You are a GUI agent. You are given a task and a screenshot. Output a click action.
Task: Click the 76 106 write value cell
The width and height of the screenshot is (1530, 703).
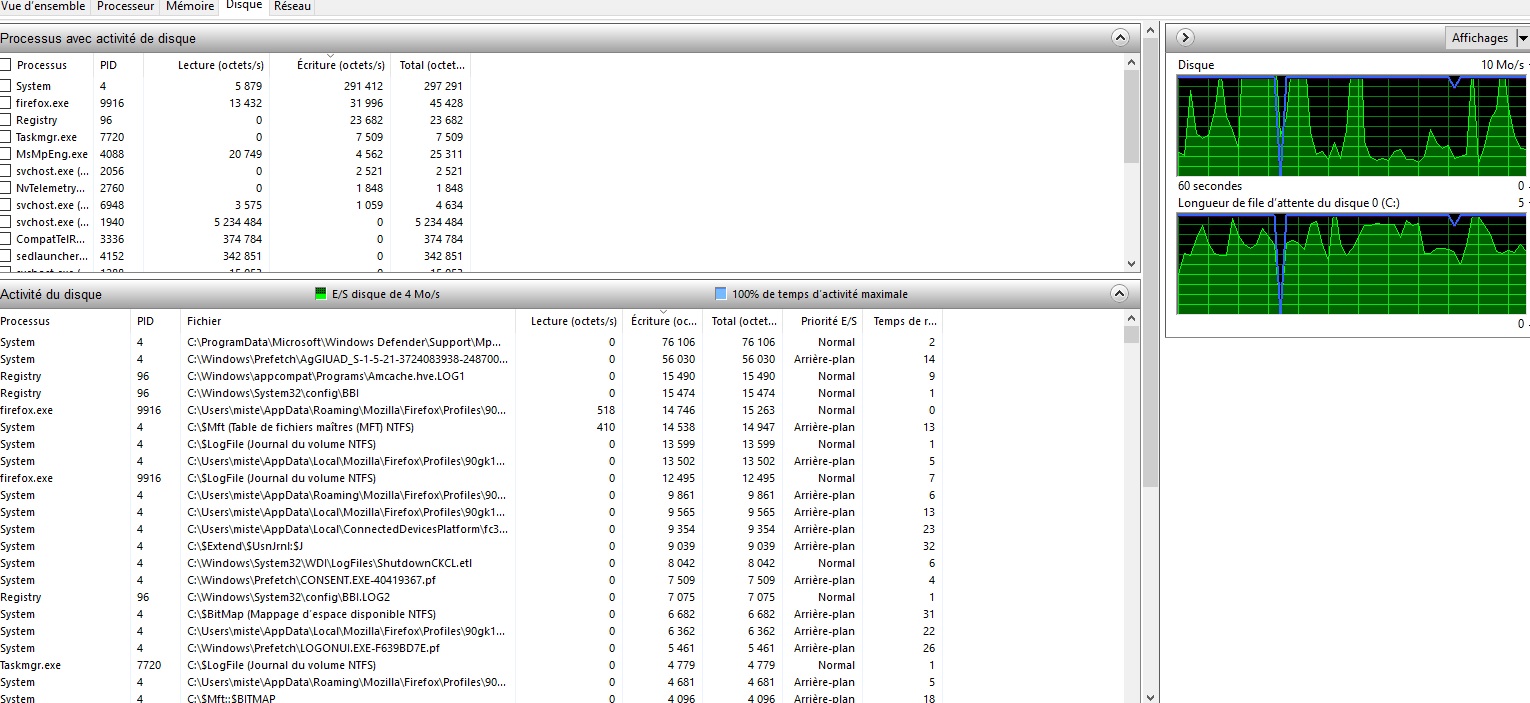tap(677, 342)
